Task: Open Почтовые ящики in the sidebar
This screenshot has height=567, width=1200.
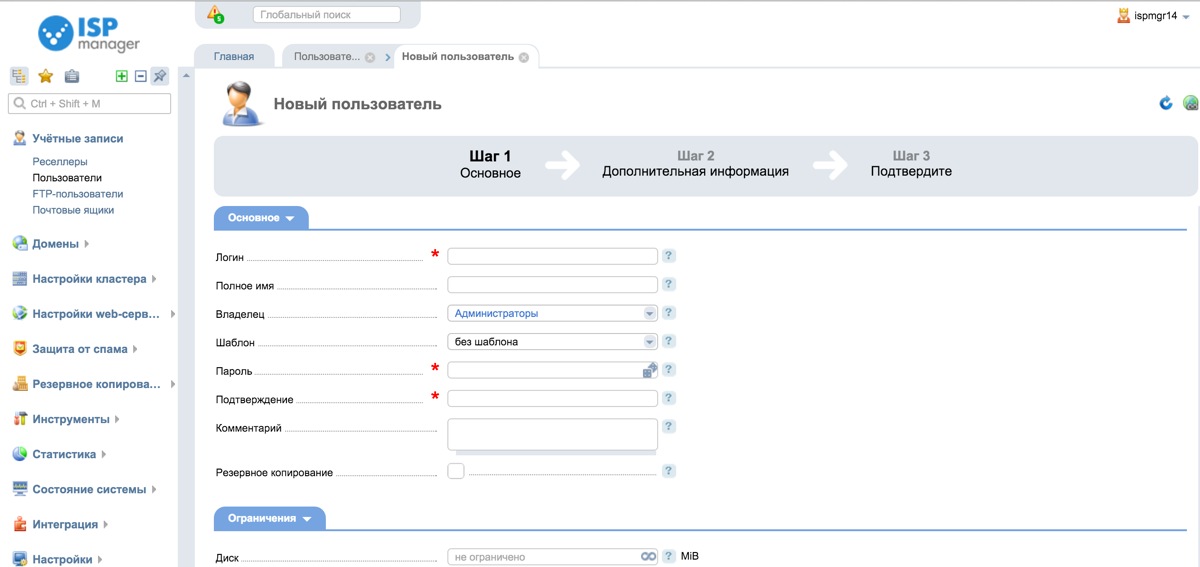Action: point(73,210)
